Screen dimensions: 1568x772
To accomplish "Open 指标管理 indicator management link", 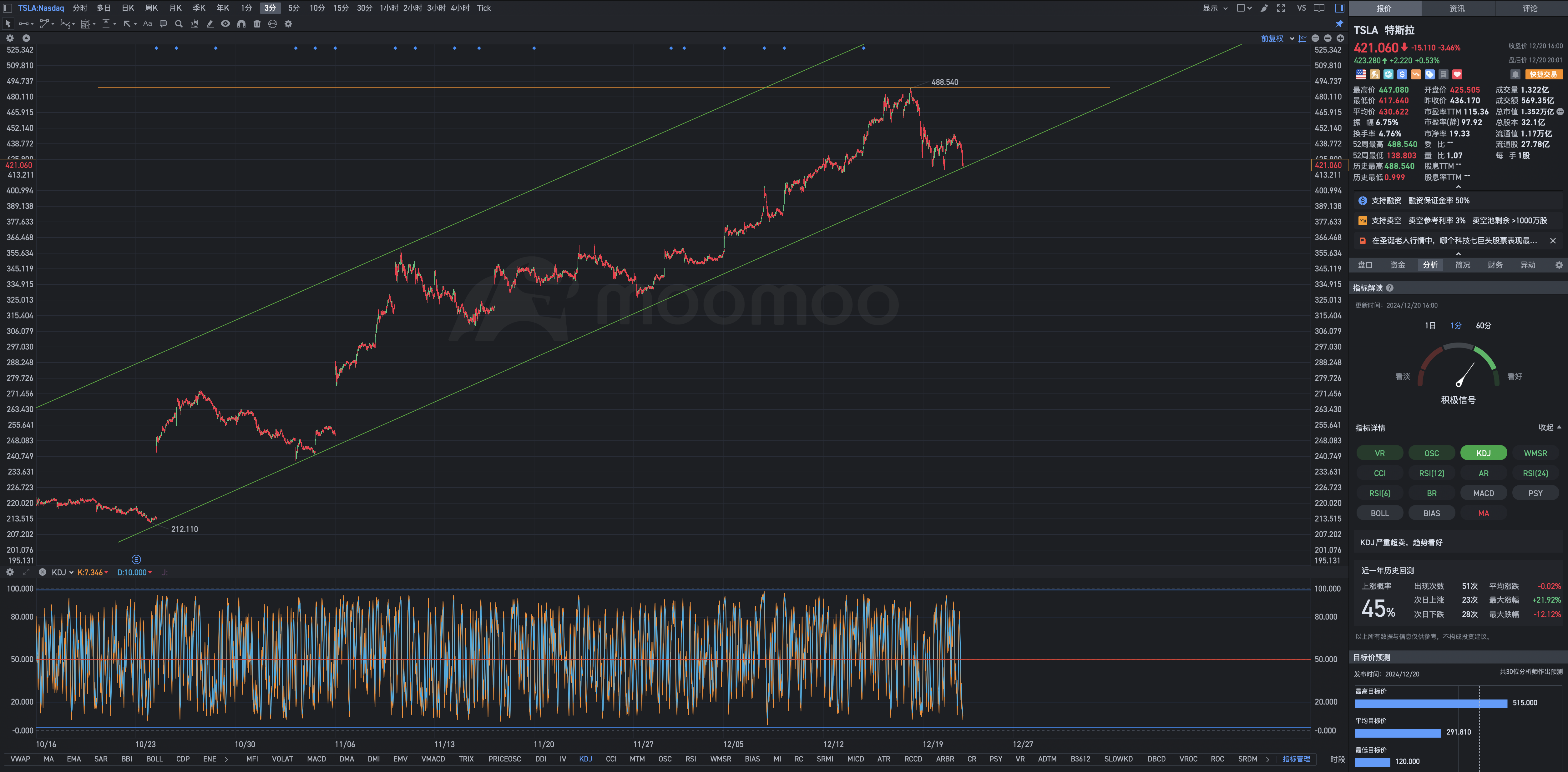I will pos(1296,759).
